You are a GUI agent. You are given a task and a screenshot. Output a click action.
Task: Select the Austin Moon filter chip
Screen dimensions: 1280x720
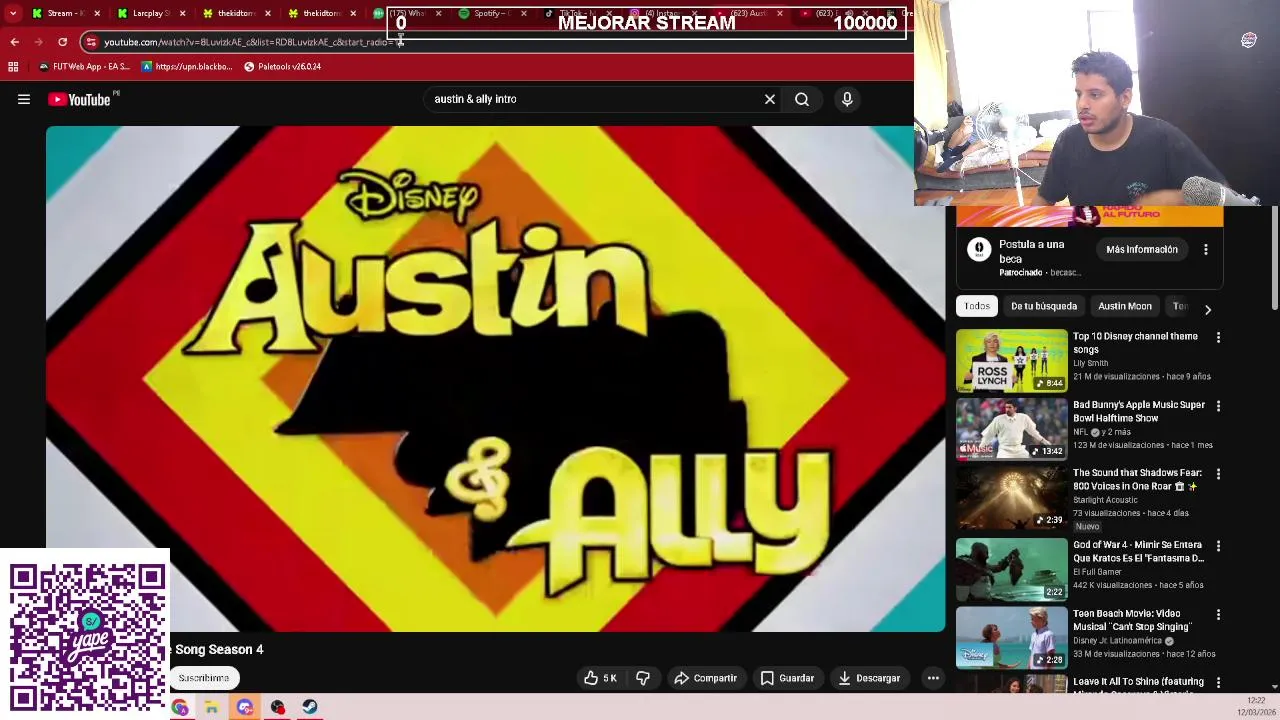pos(1125,306)
